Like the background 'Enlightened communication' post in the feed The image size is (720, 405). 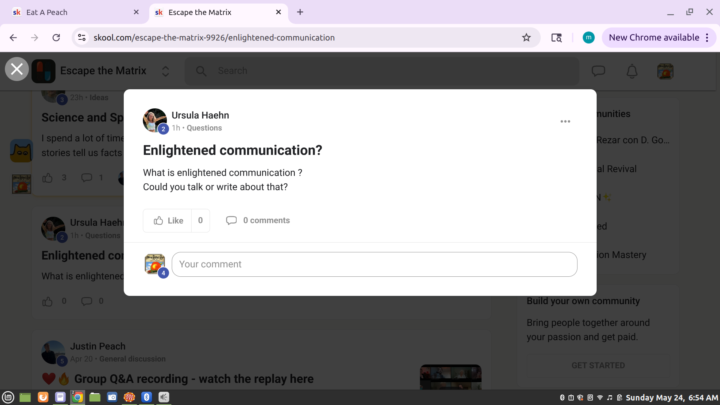pos(47,301)
